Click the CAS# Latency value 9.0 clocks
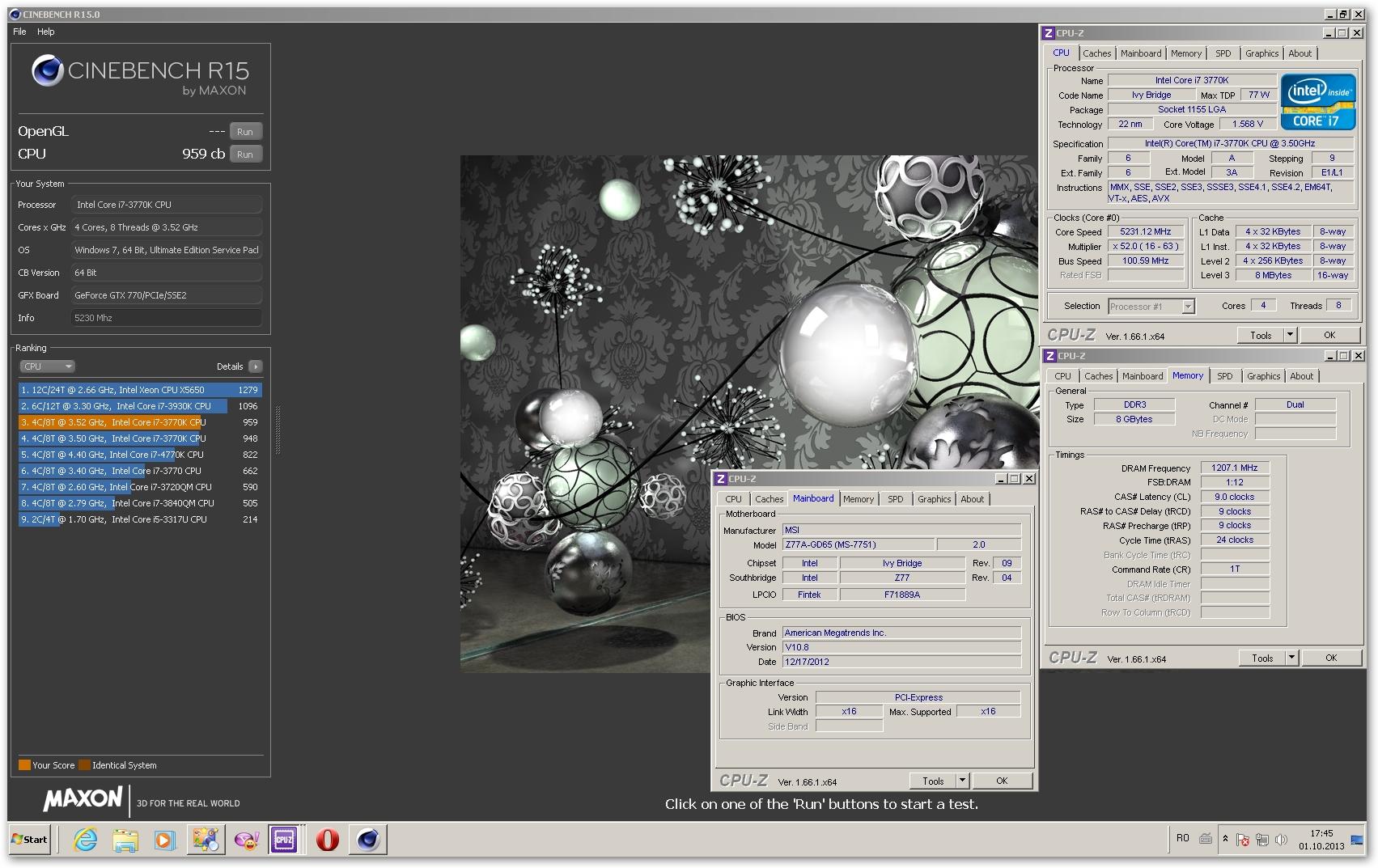Viewport: 1378px width, 868px height. [1235, 497]
